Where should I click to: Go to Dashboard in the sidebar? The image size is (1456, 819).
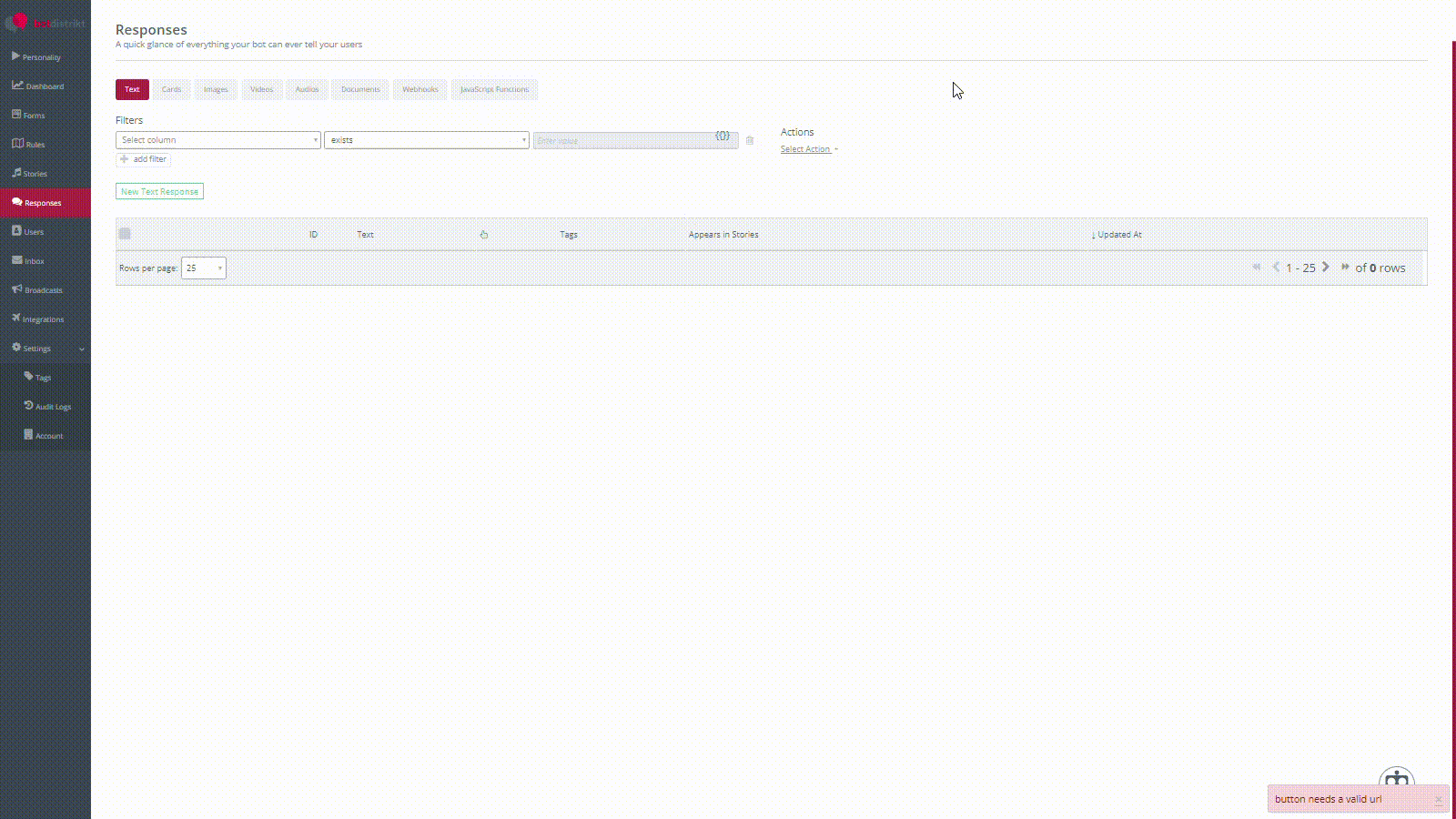[x=44, y=86]
